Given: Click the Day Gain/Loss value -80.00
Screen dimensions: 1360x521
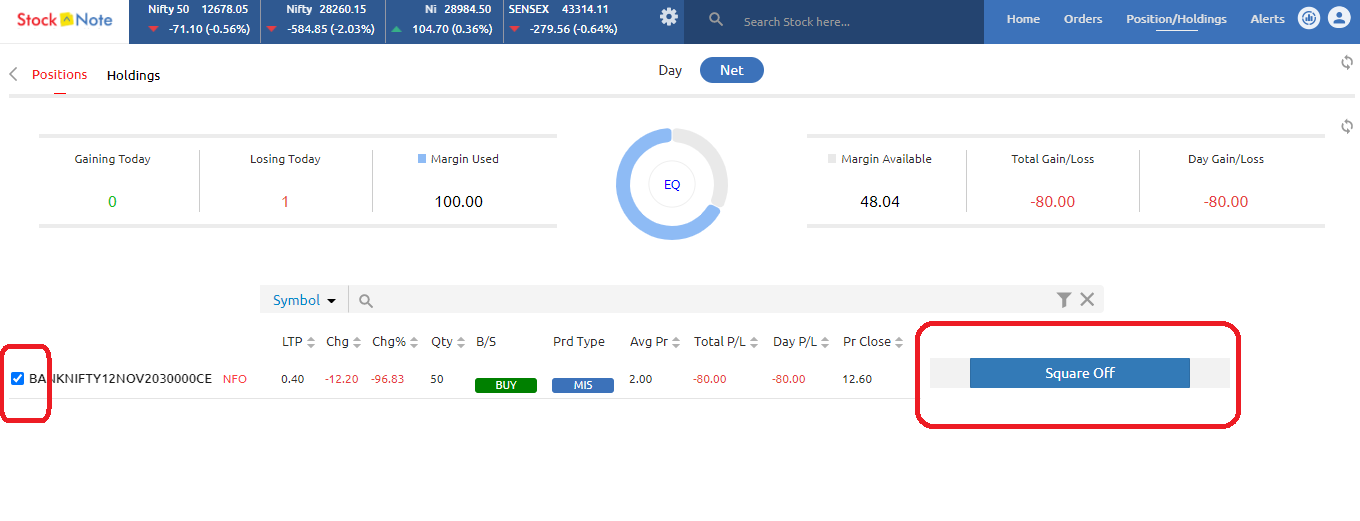Looking at the screenshot, I should tap(1225, 202).
